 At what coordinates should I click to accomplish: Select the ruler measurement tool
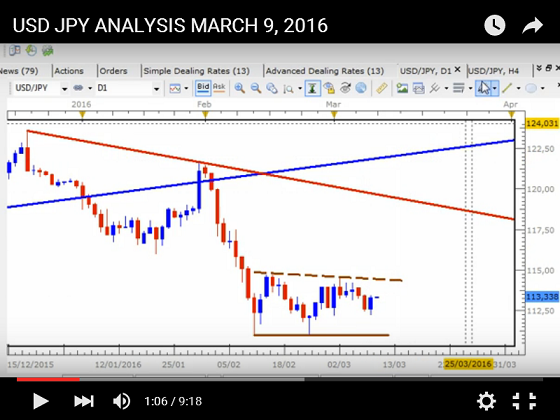tap(381, 88)
